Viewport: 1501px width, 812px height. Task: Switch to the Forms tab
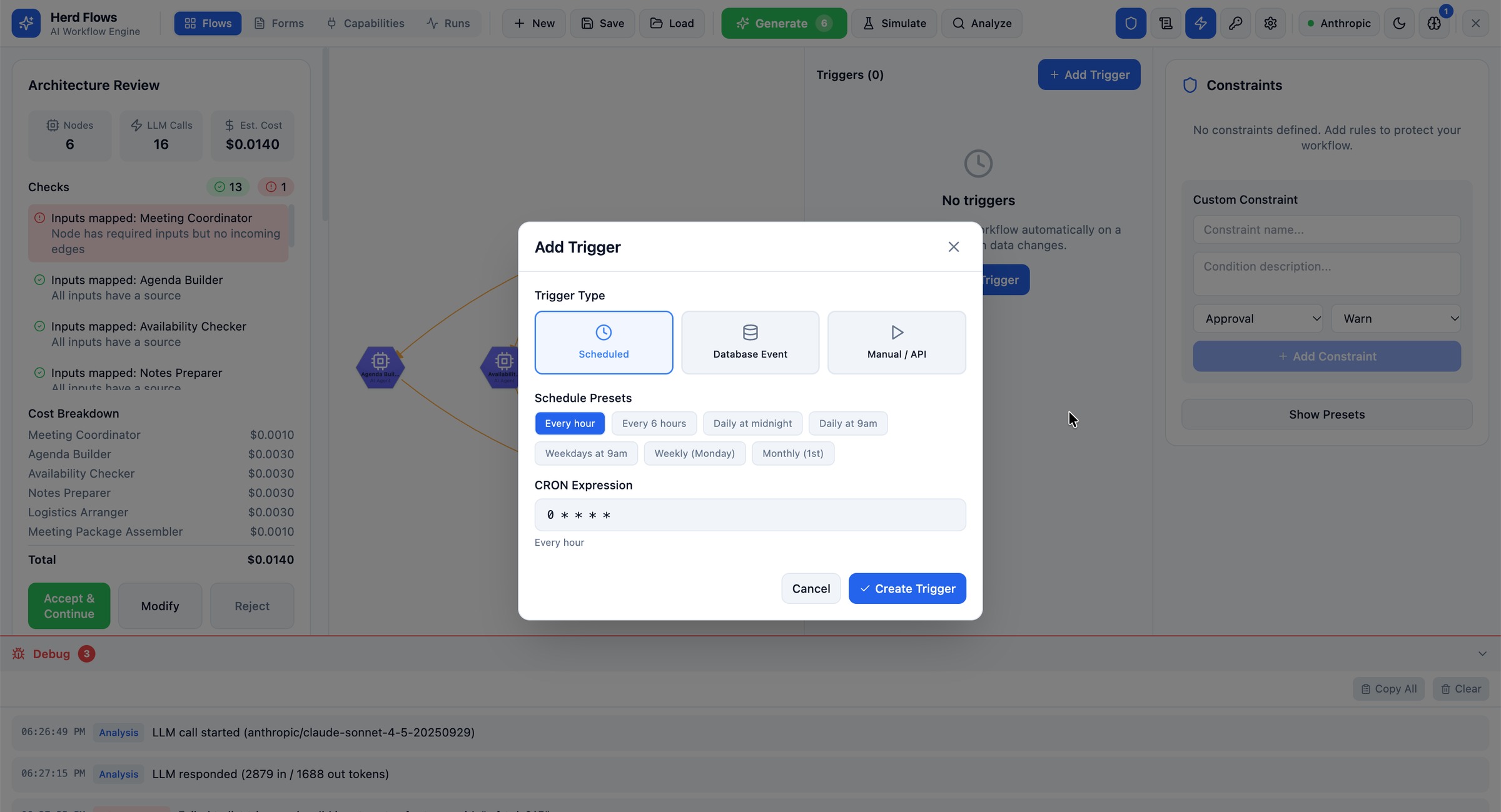click(279, 23)
